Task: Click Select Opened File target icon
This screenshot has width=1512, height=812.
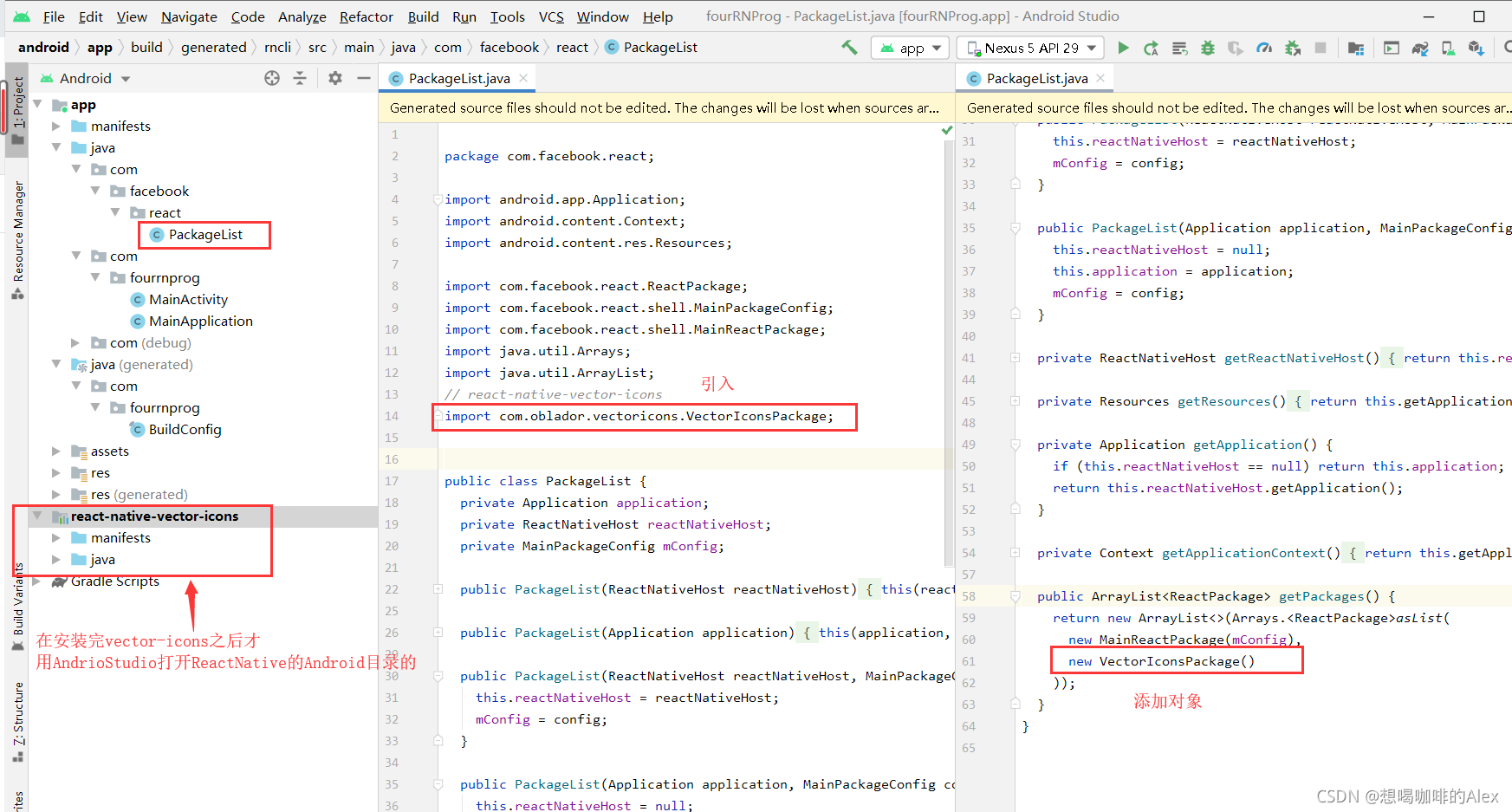Action: tap(272, 78)
